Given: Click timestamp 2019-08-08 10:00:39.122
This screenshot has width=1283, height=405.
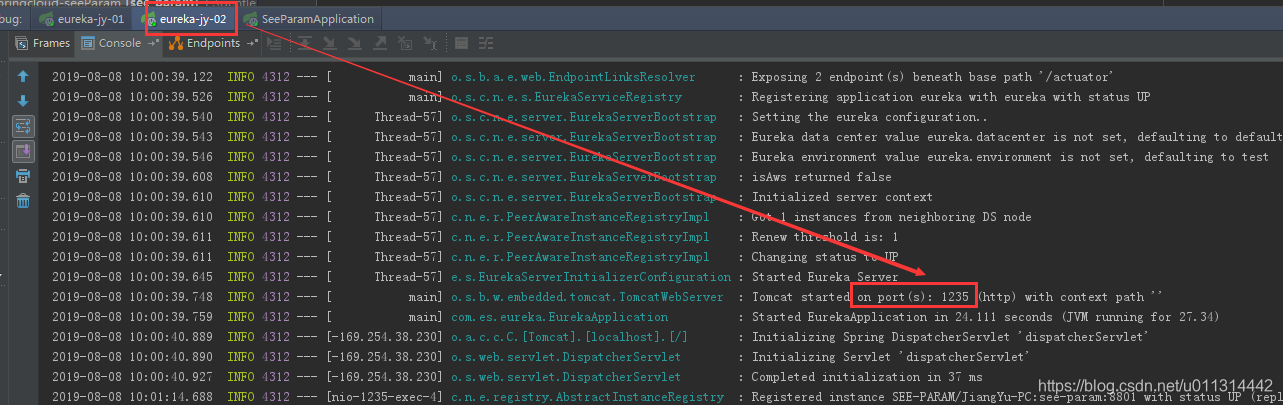Looking at the screenshot, I should 132,77.
